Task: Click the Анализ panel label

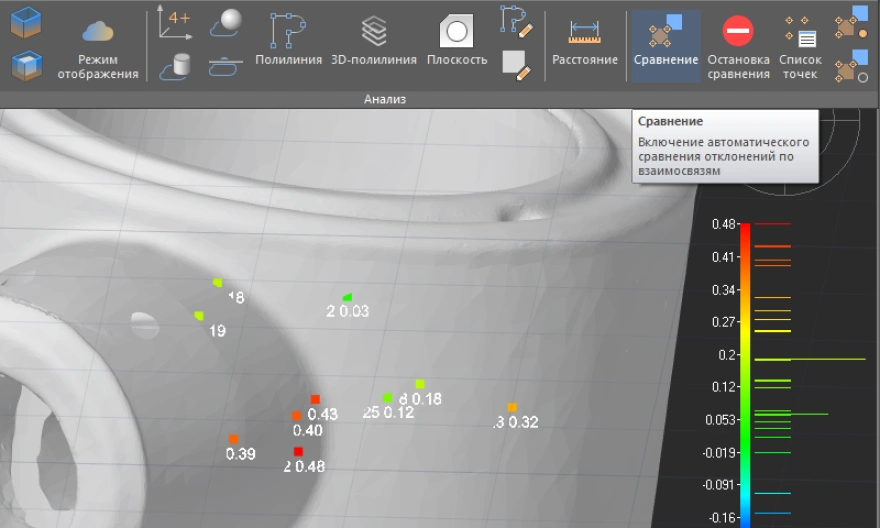Action: pyautogui.click(x=385, y=99)
